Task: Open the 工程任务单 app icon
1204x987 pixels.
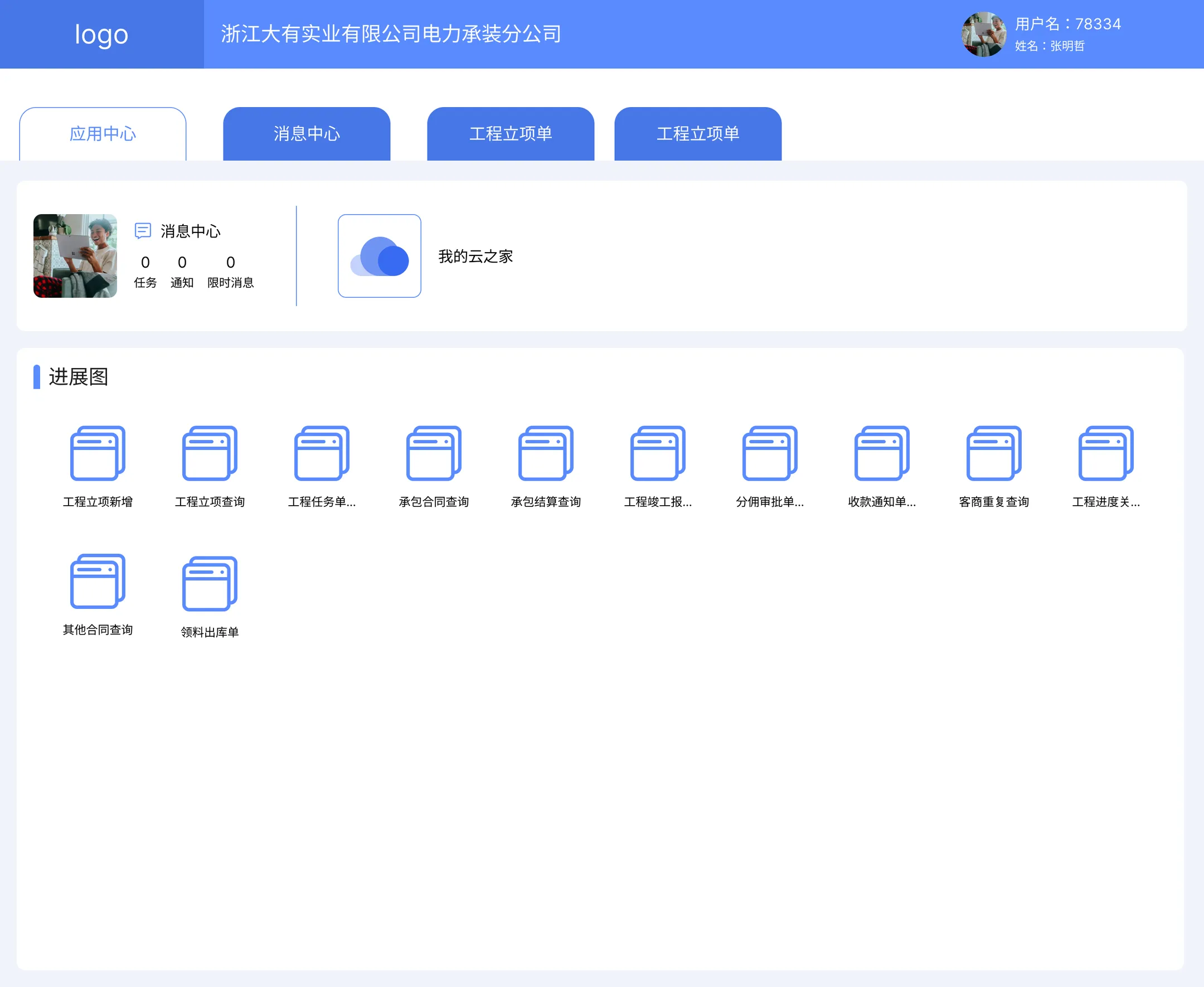Action: [x=322, y=453]
